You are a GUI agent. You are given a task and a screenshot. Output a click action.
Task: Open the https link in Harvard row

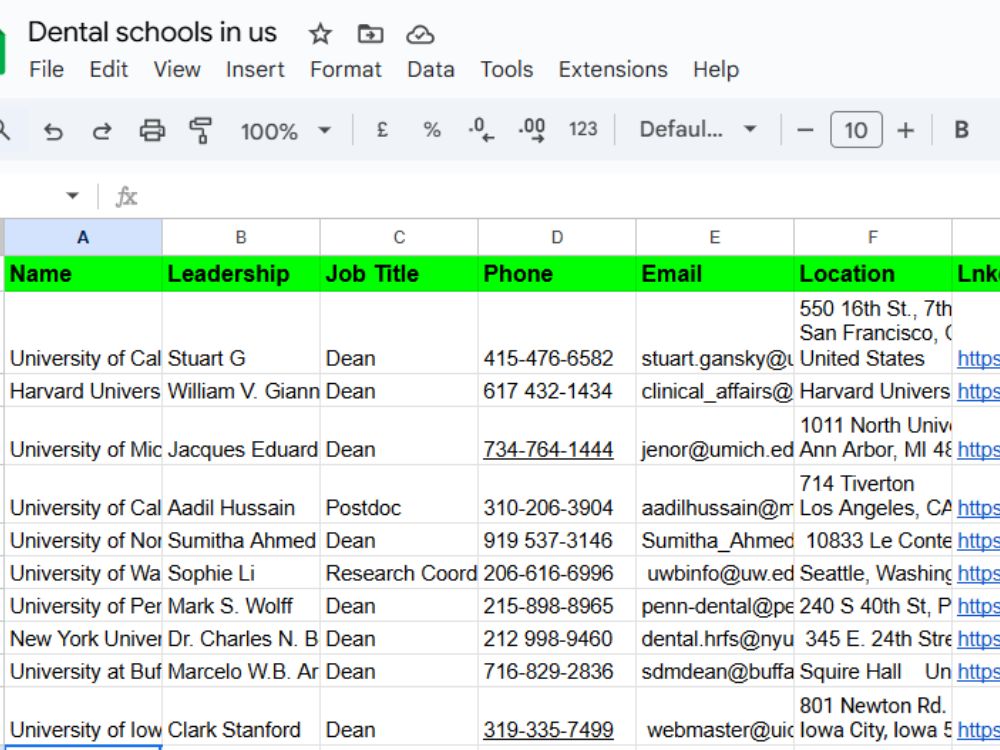point(978,391)
